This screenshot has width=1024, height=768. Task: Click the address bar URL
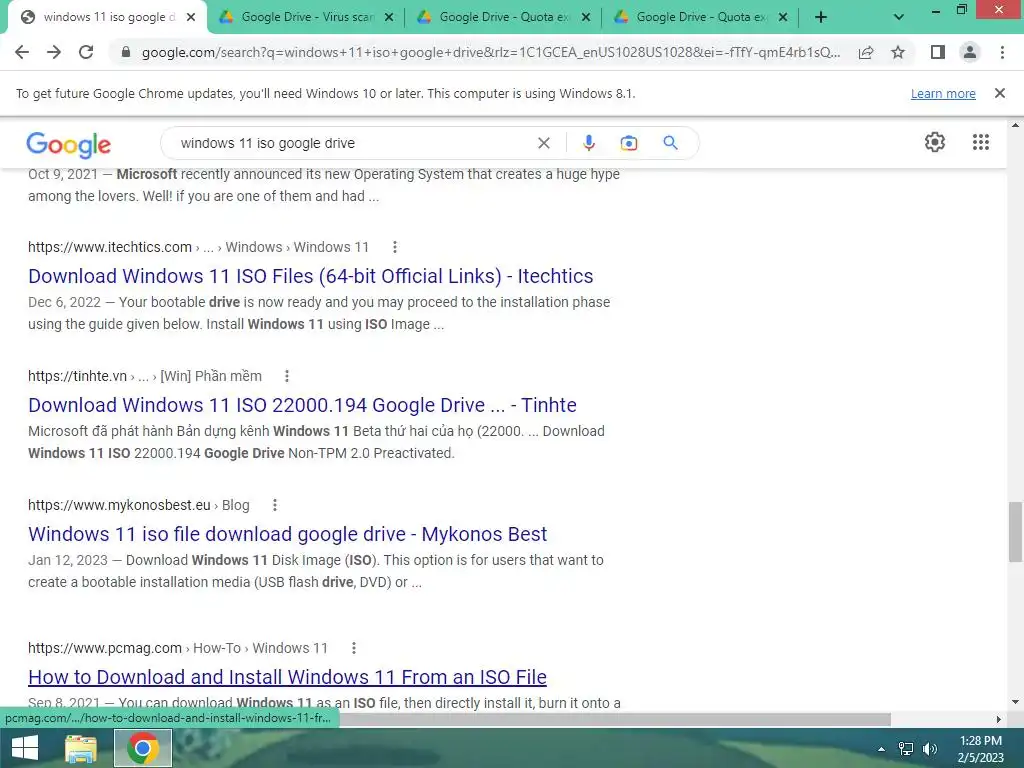pos(490,52)
